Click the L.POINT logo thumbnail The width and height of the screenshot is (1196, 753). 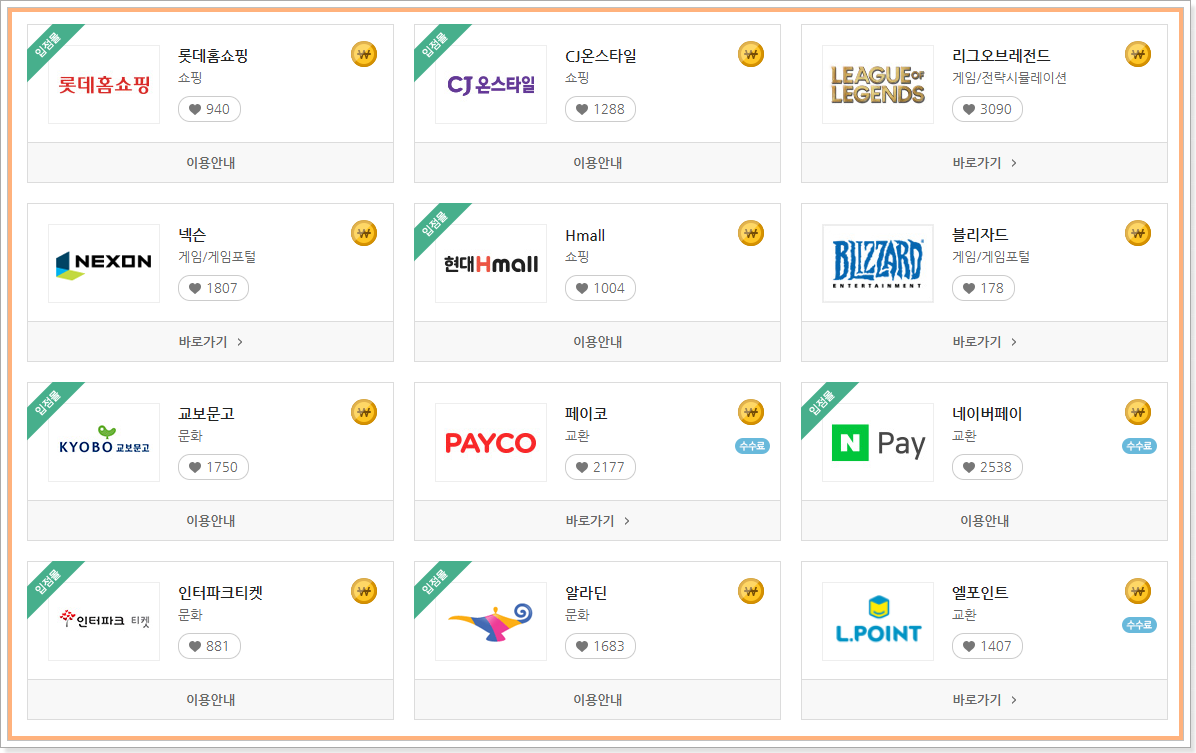(878, 622)
